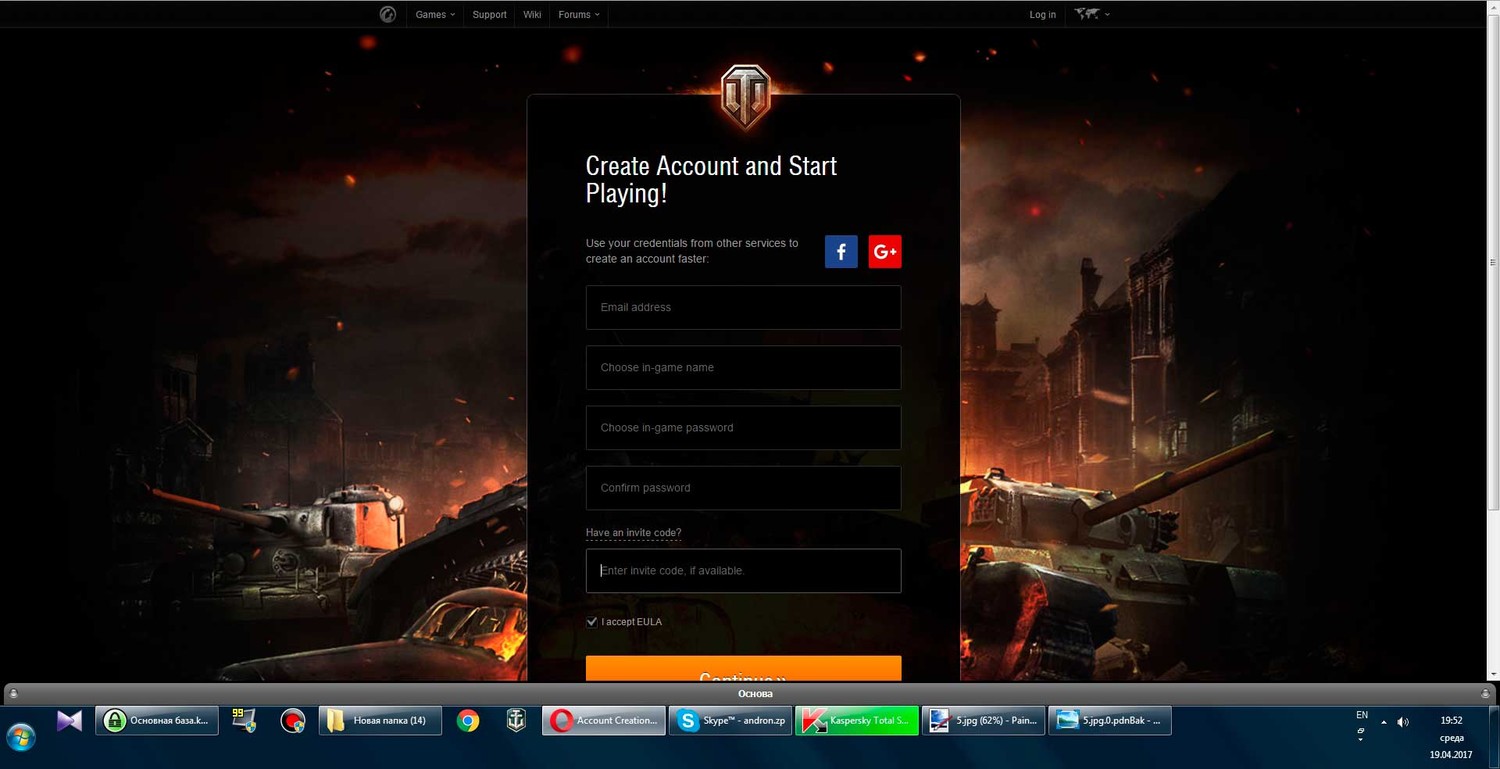Screen dimensions: 1500x769
Task: Uncheck the I accept EULA checkbox
Action: click(x=592, y=622)
